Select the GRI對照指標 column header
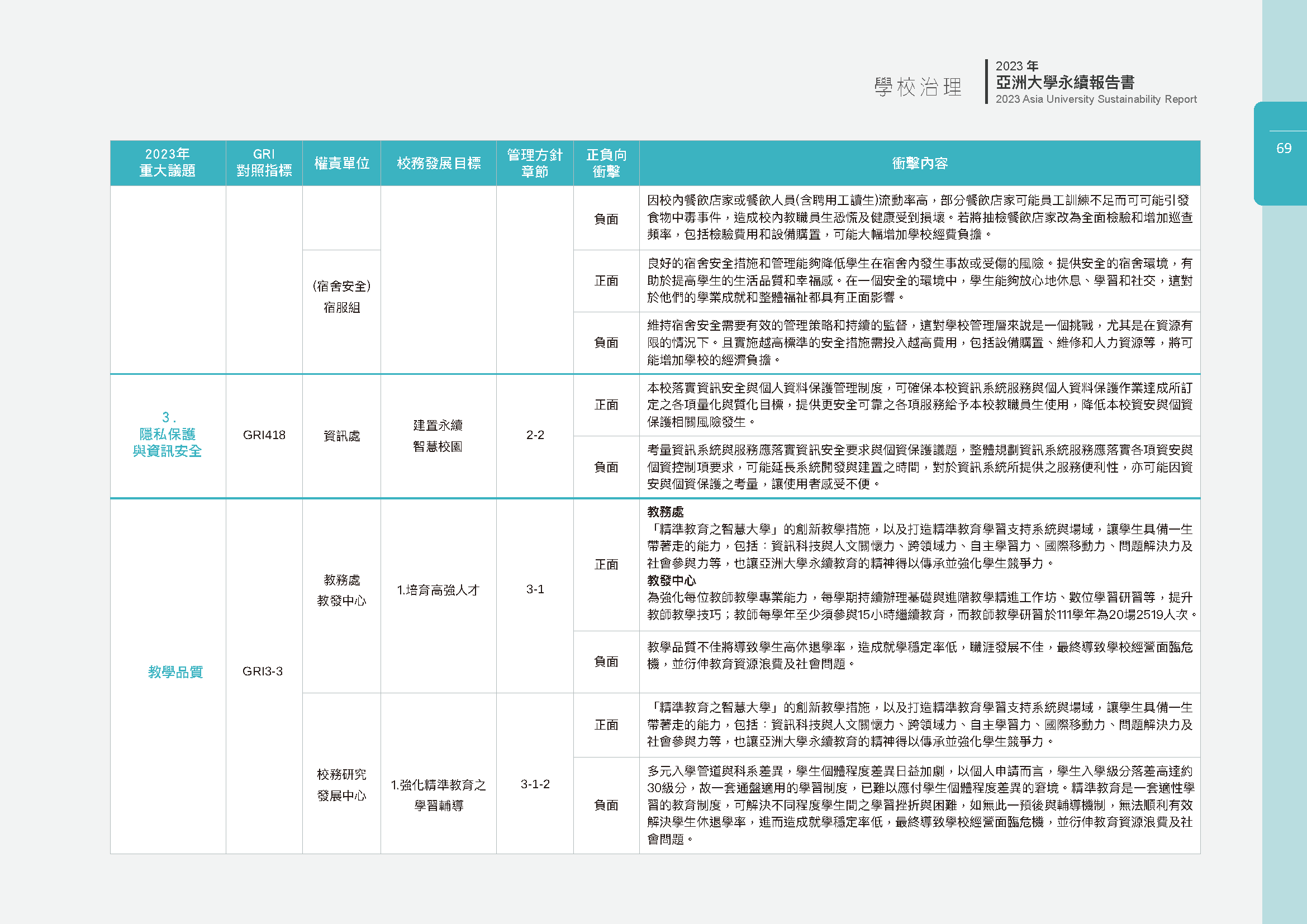 click(264, 163)
